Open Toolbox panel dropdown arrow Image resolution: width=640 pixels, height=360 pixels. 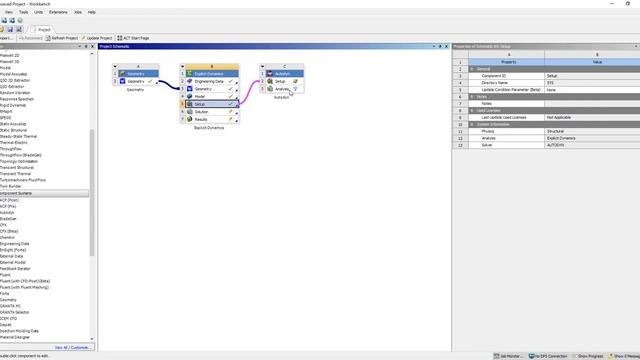pos(80,47)
